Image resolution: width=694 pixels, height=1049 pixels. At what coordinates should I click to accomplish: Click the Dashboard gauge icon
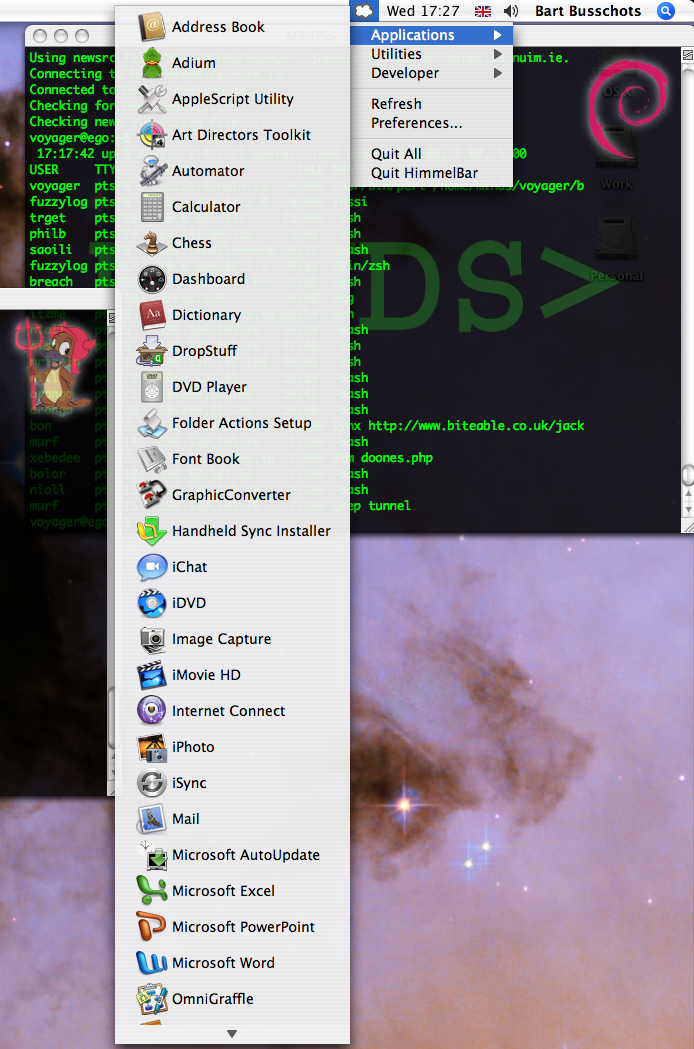pos(152,279)
